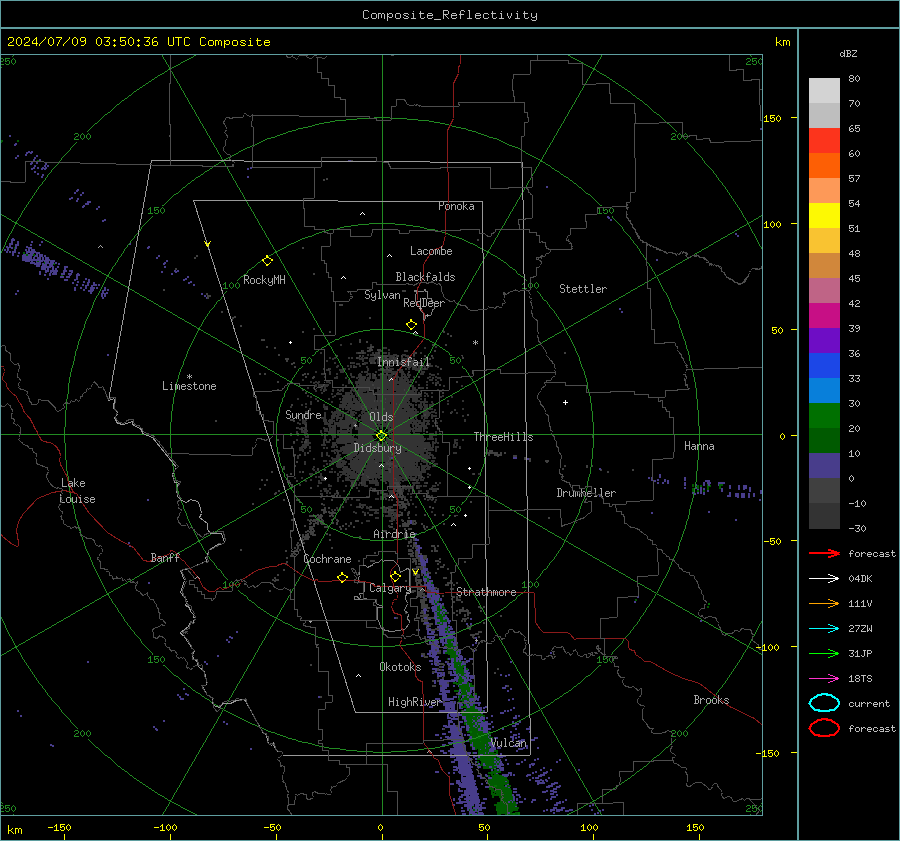Click the Vulcan city label
Viewport: 900px width, 841px height.
tap(508, 743)
